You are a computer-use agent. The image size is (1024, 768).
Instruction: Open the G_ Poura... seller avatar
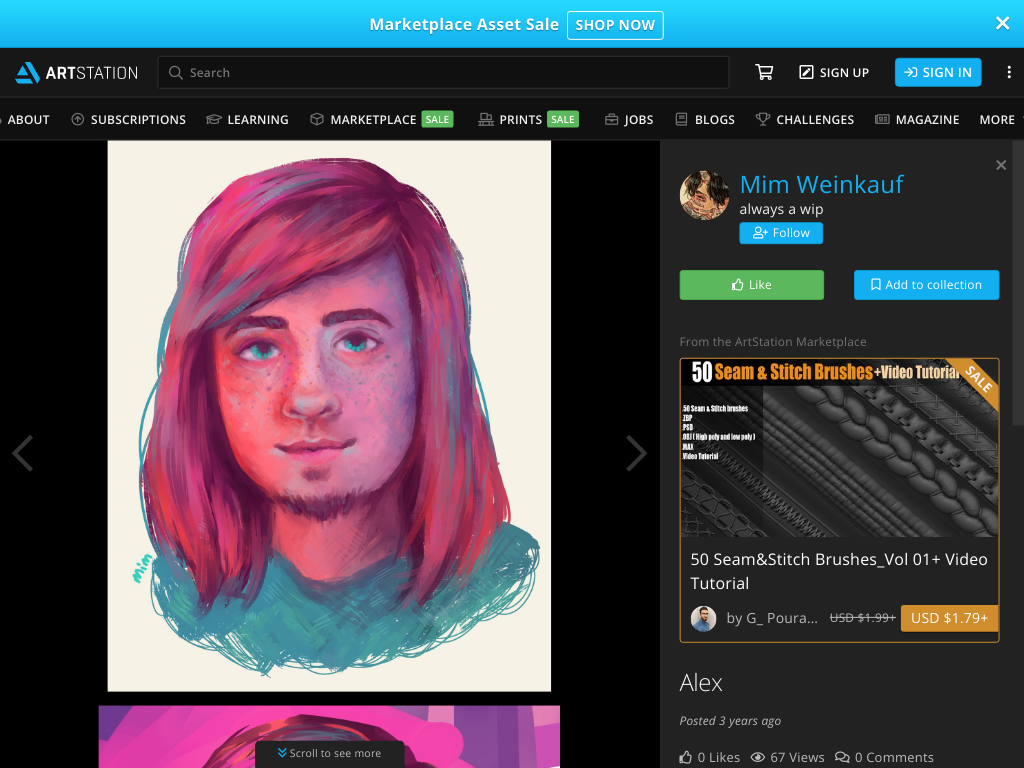703,618
